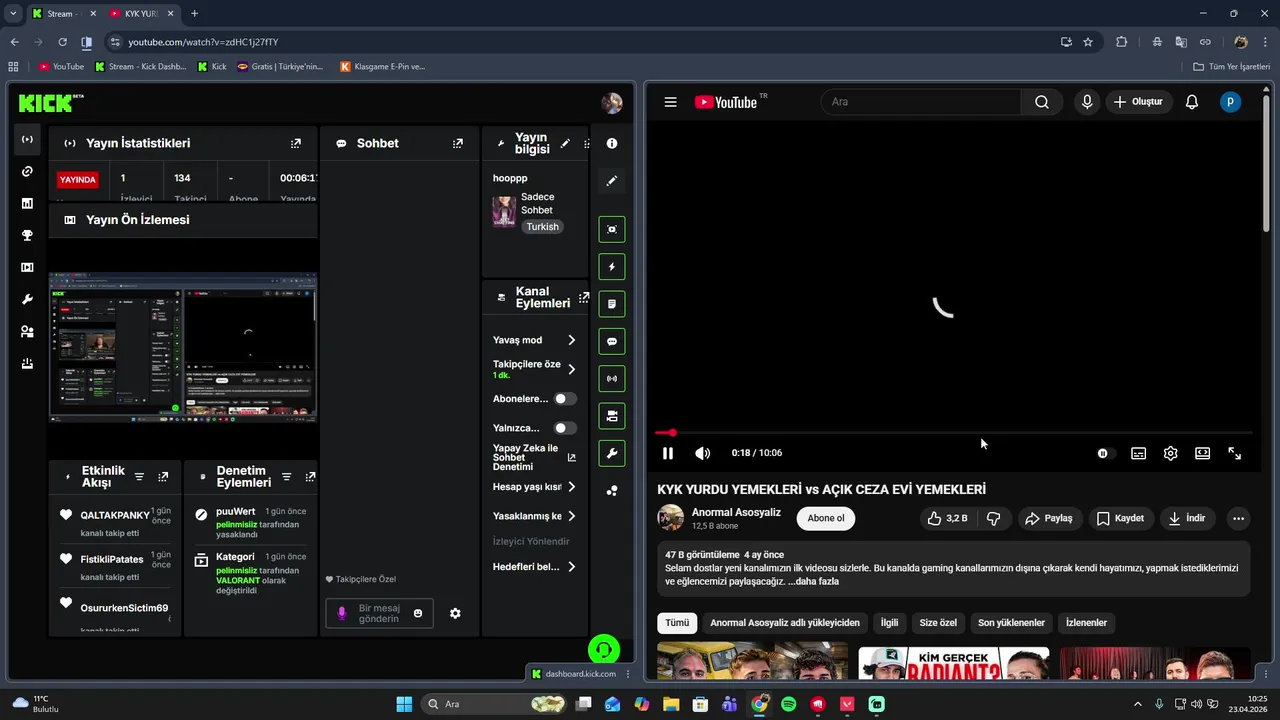Image resolution: width=1280 pixels, height=720 pixels.
Task: Click the Kaydet save button
Action: coord(1120,518)
